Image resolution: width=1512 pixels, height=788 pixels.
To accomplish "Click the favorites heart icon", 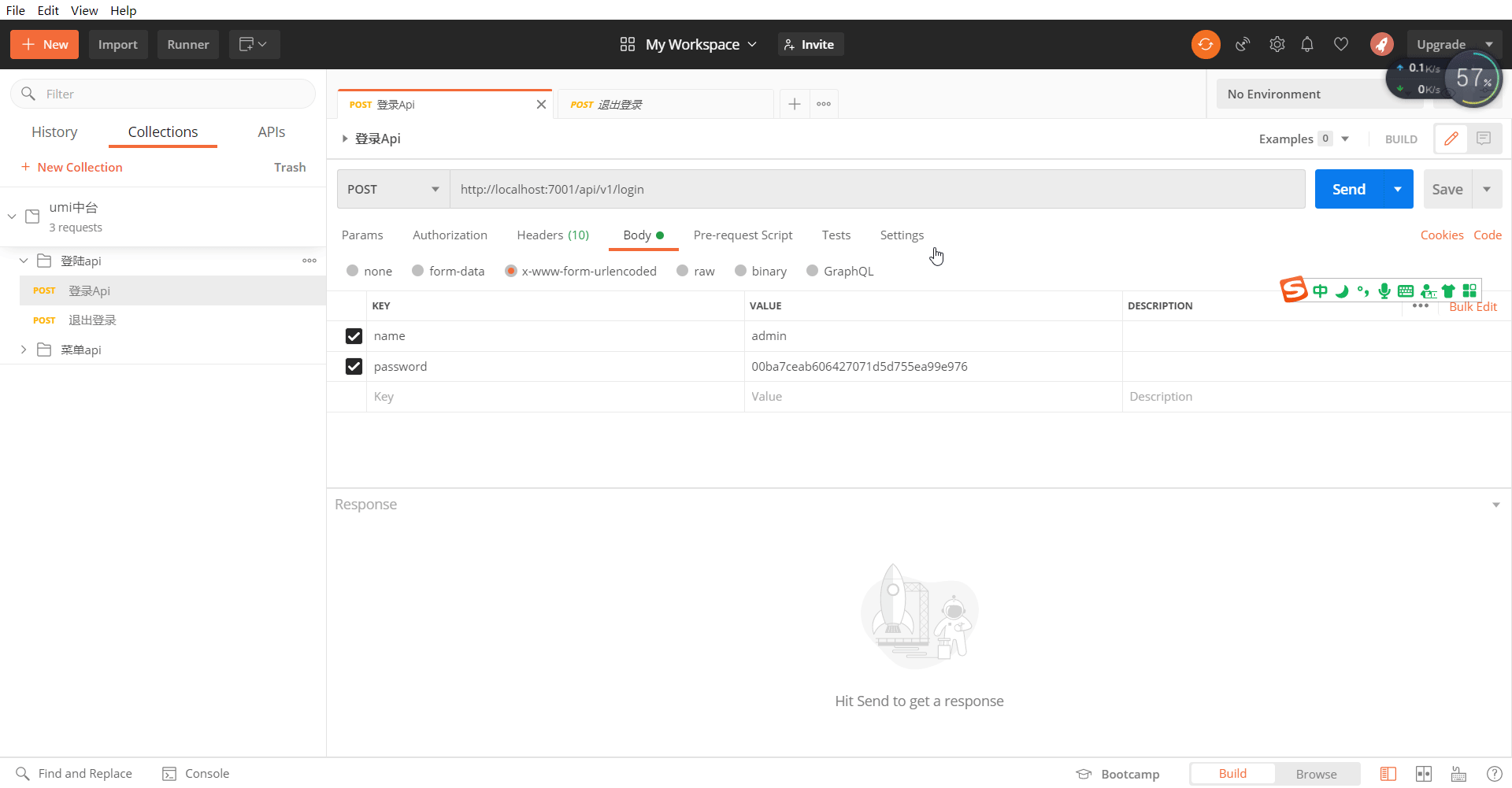I will click(x=1340, y=44).
